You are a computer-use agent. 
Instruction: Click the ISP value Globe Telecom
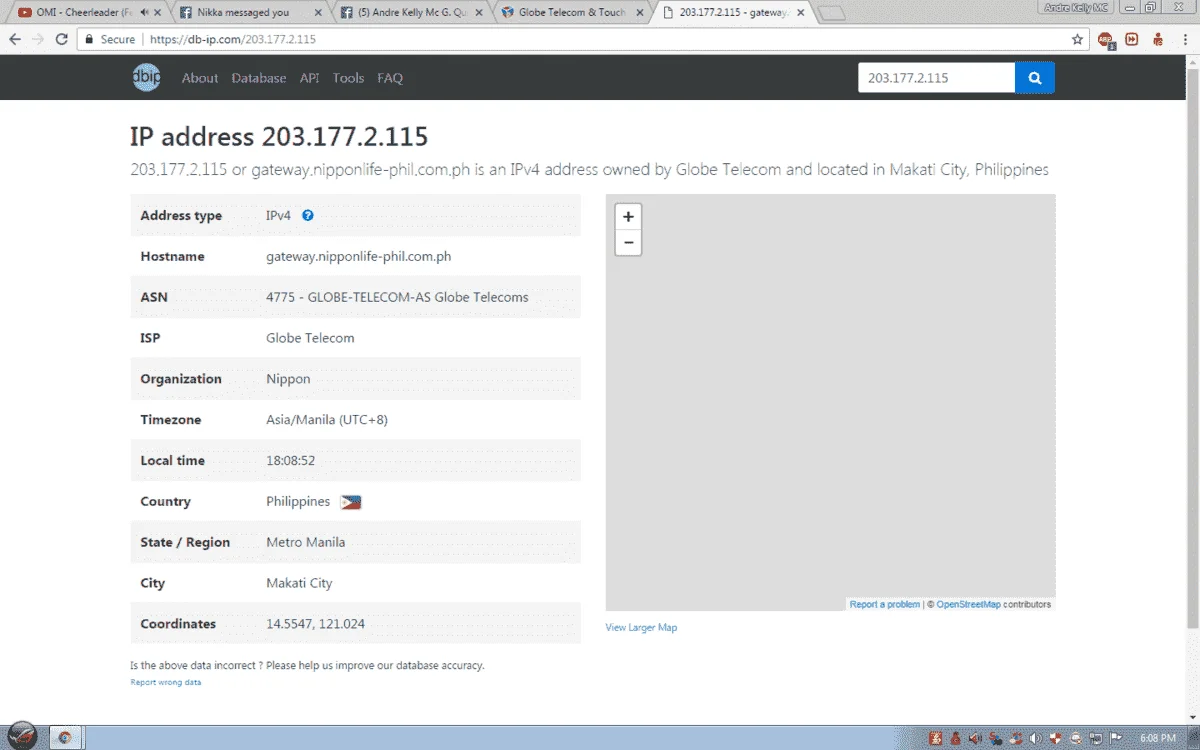[x=310, y=338]
